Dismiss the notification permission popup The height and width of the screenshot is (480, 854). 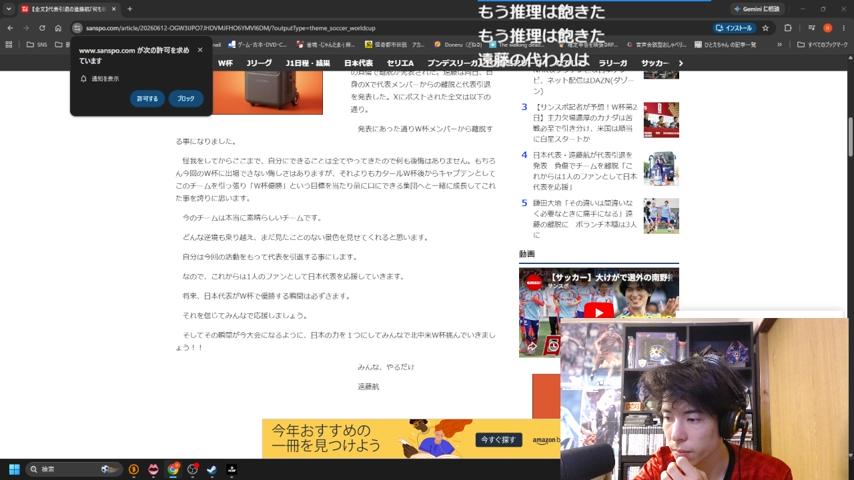tap(200, 50)
